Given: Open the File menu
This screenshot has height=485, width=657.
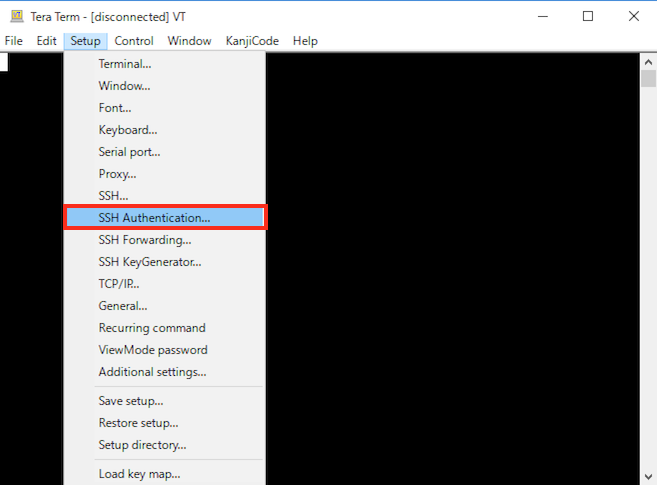Looking at the screenshot, I should (x=14, y=41).
